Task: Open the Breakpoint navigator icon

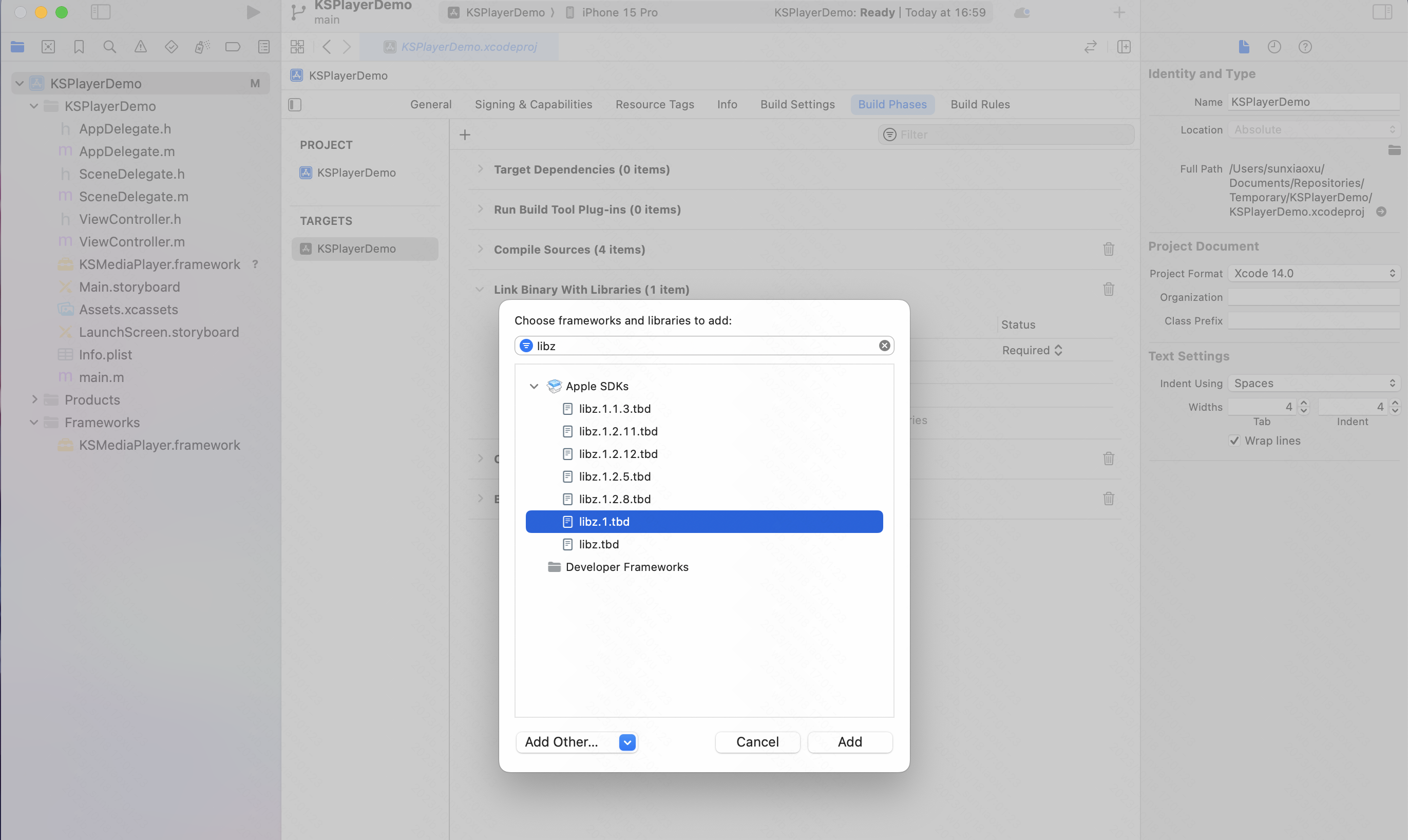Action: coord(233,47)
